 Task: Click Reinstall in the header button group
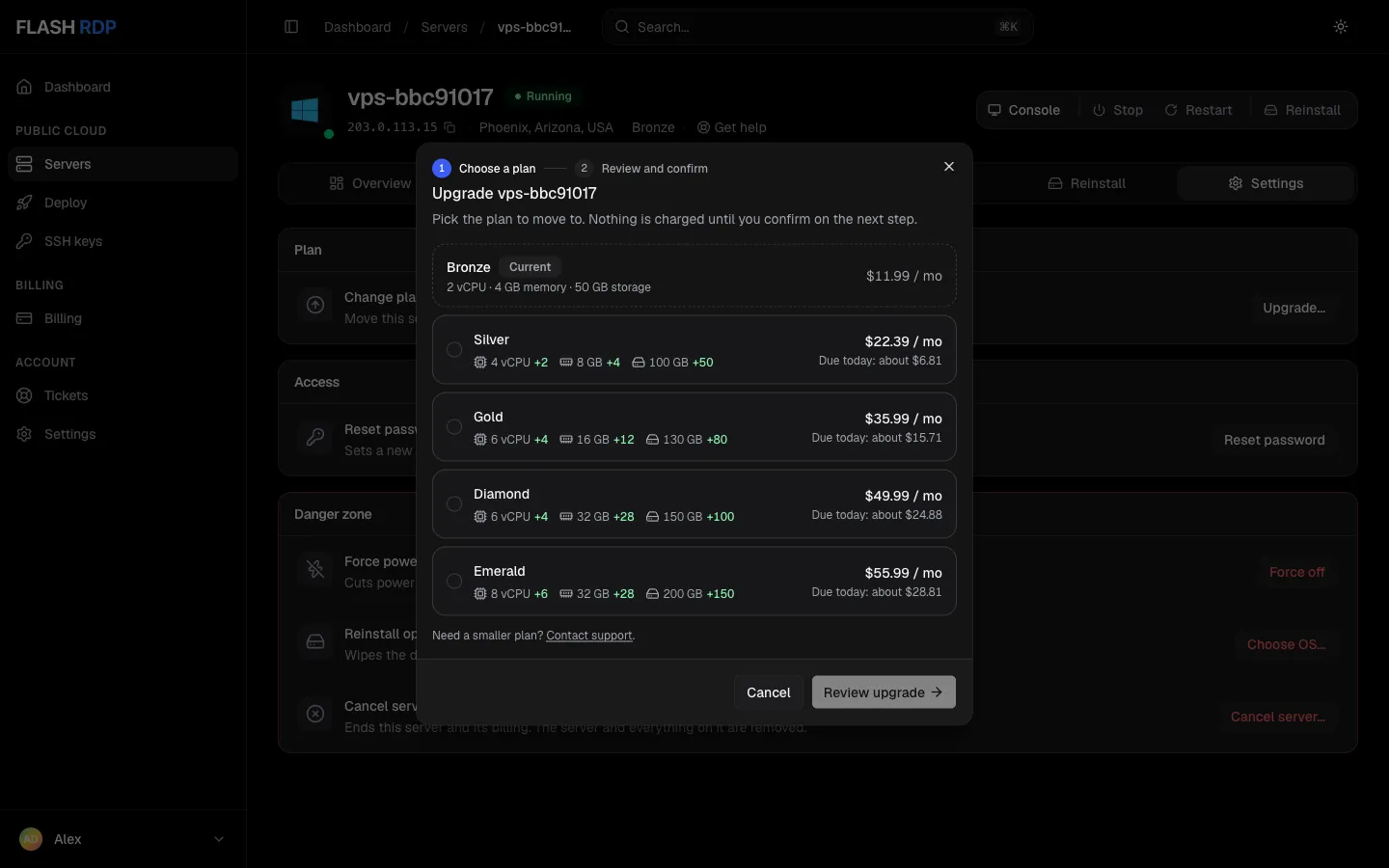pos(1302,110)
